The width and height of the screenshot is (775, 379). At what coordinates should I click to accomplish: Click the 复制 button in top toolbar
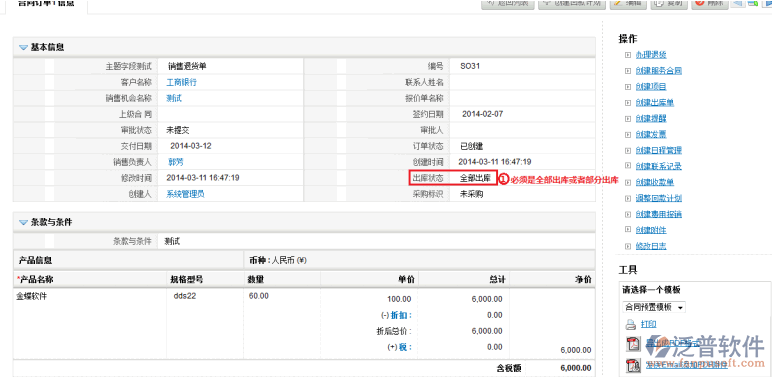(x=669, y=4)
